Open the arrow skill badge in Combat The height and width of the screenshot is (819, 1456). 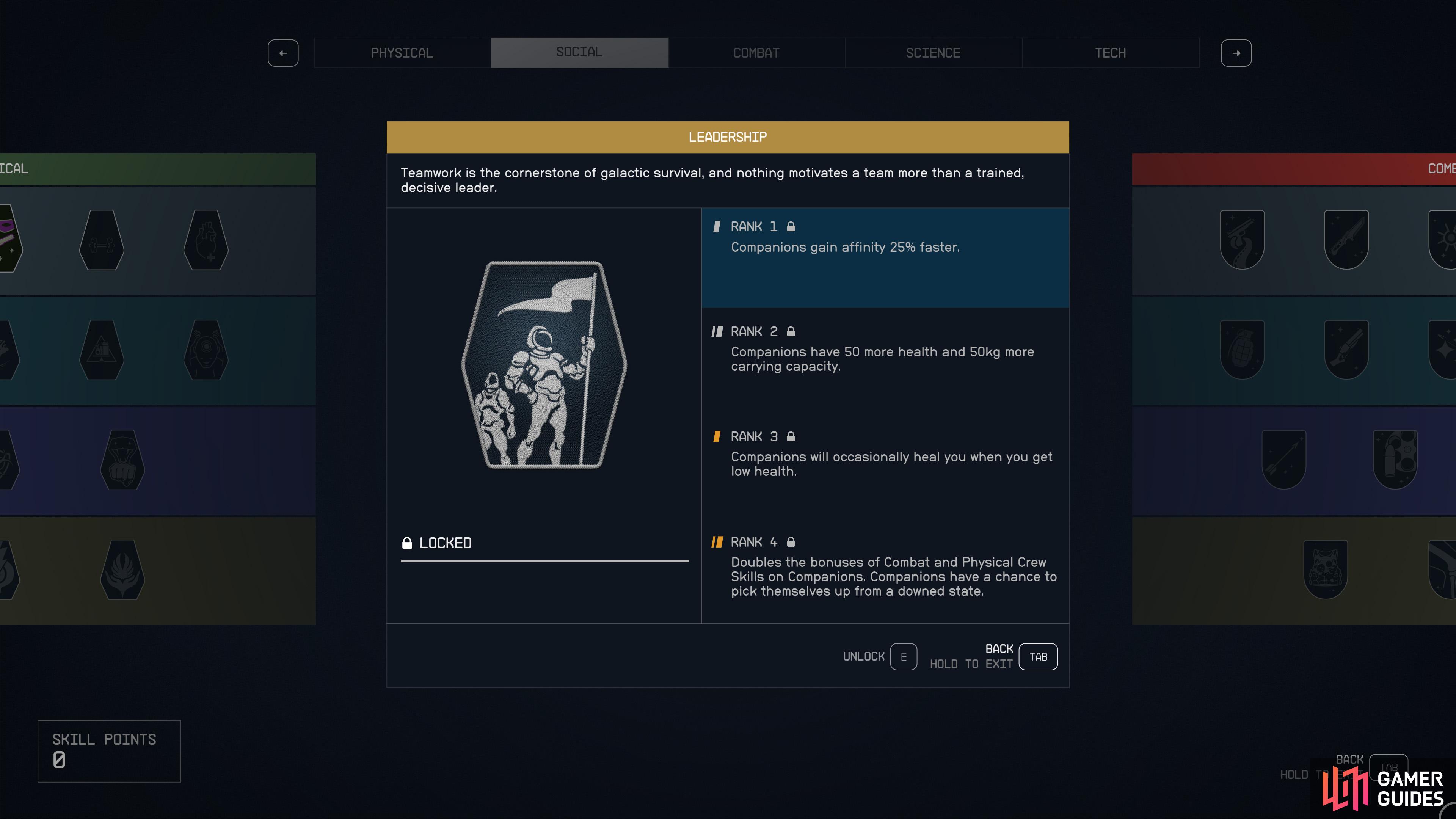tap(1283, 460)
